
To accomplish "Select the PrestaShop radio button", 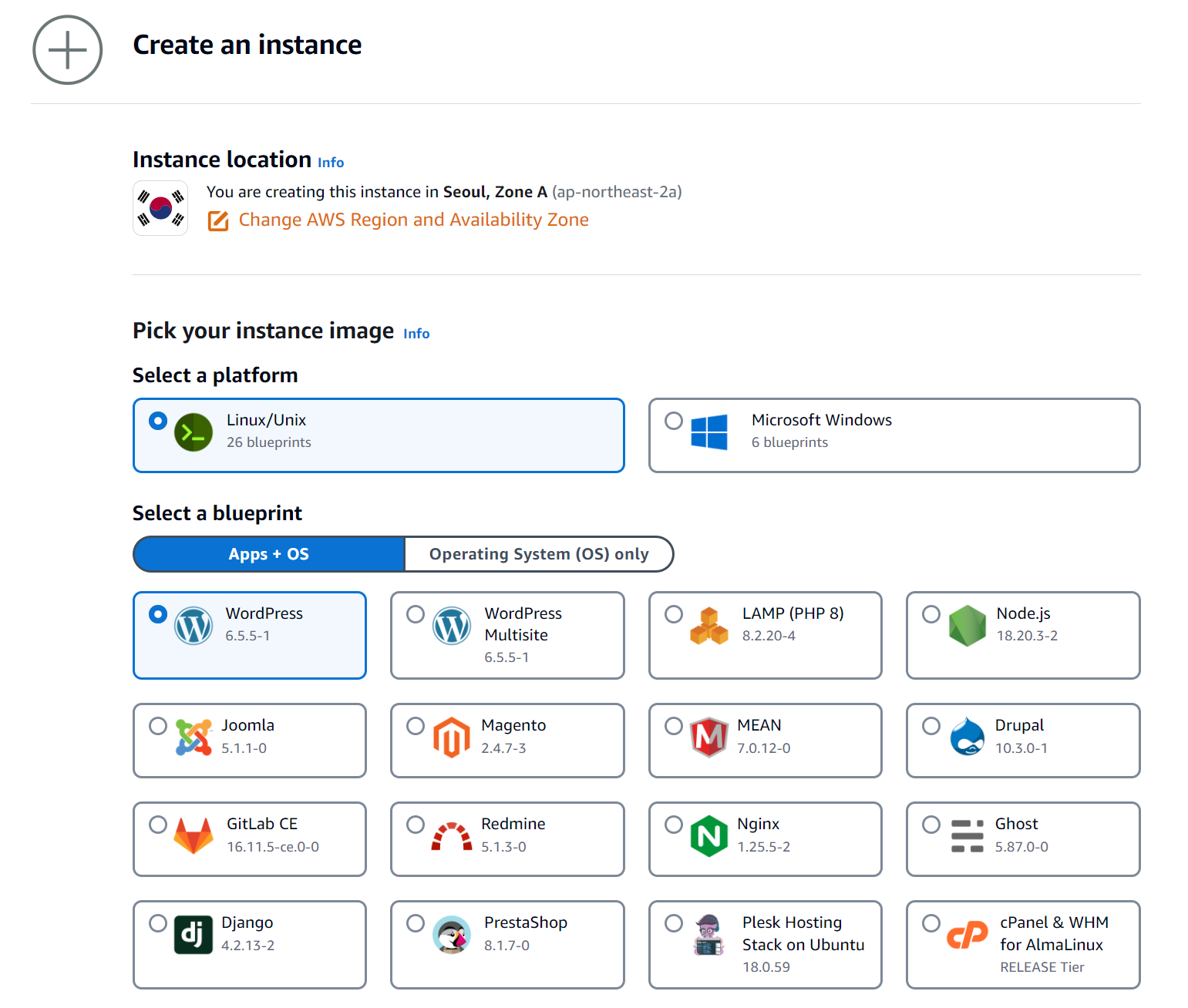I will [416, 923].
